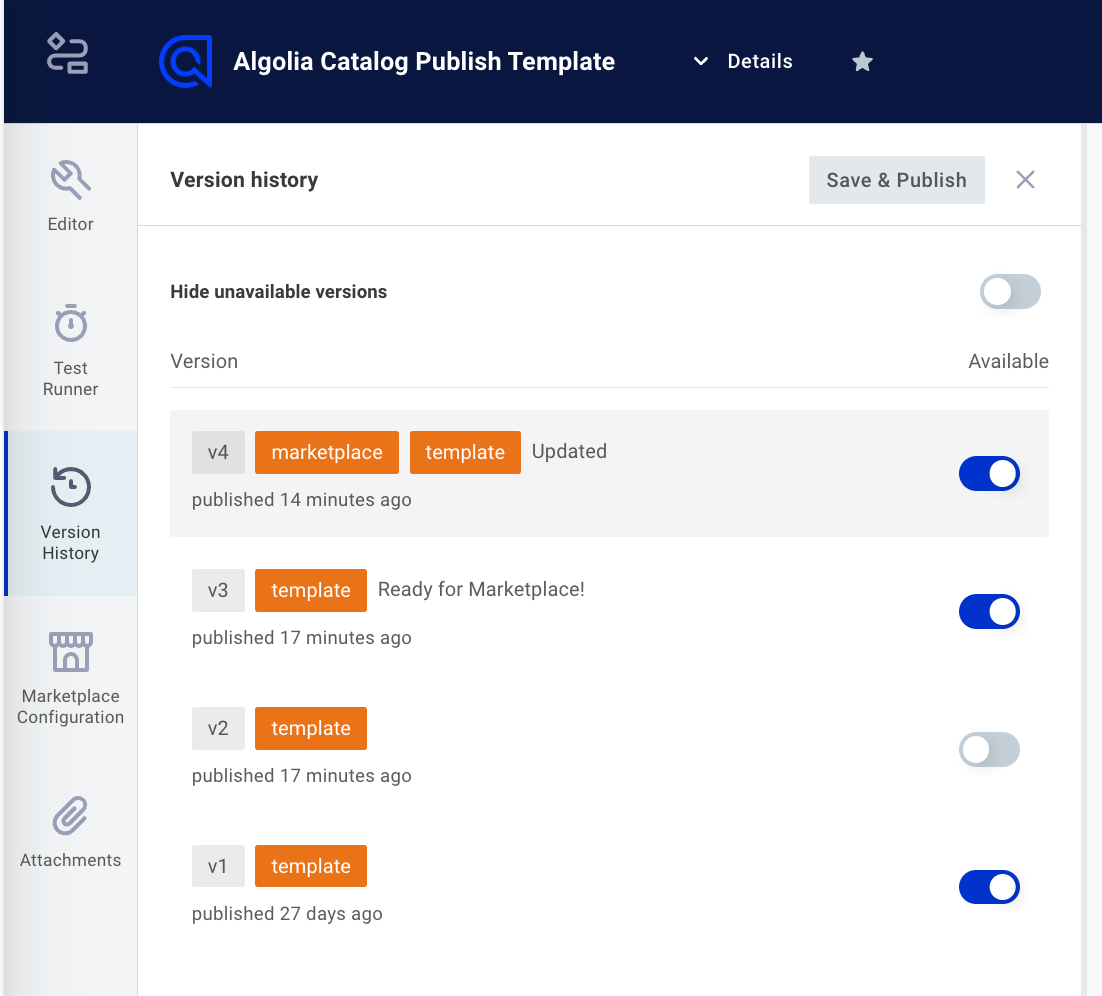Image resolution: width=1102 pixels, height=996 pixels.
Task: Disable availability for version v1
Action: [989, 887]
